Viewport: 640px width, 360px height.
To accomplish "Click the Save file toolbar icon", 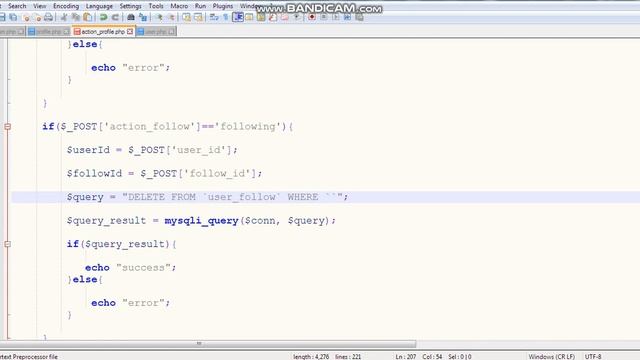I will 2,17.
